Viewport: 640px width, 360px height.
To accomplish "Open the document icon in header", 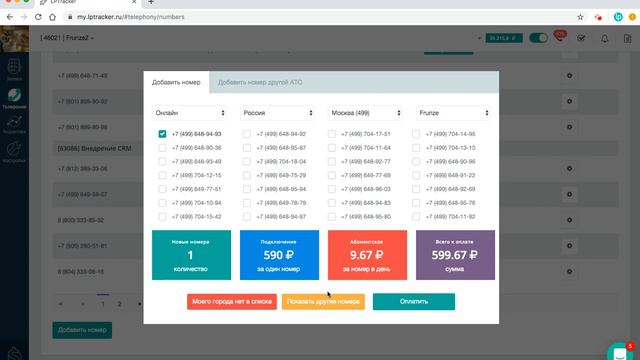I will (627, 38).
